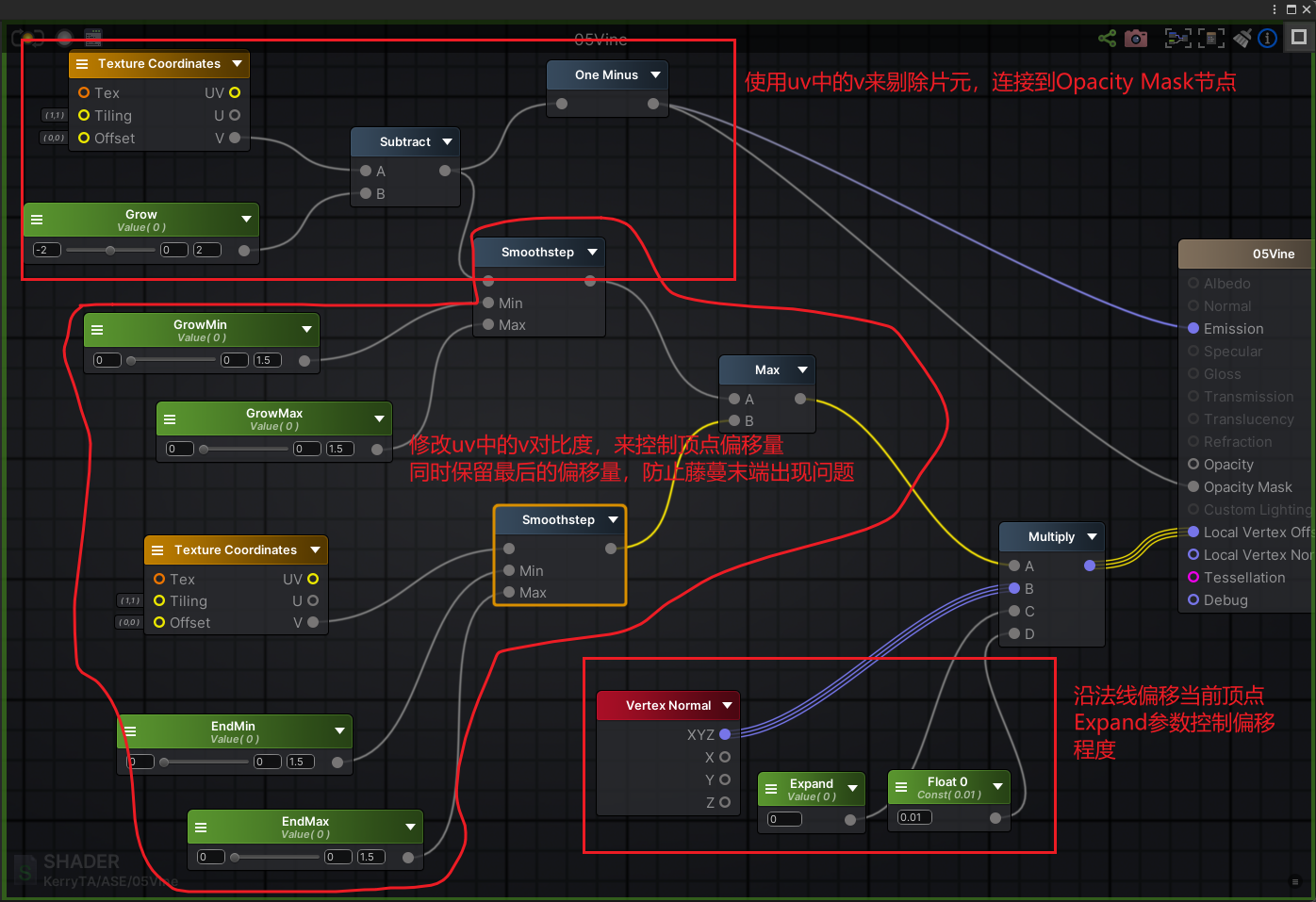Click Expand node value field
Viewport: 1316px width, 902px height.
(x=784, y=819)
